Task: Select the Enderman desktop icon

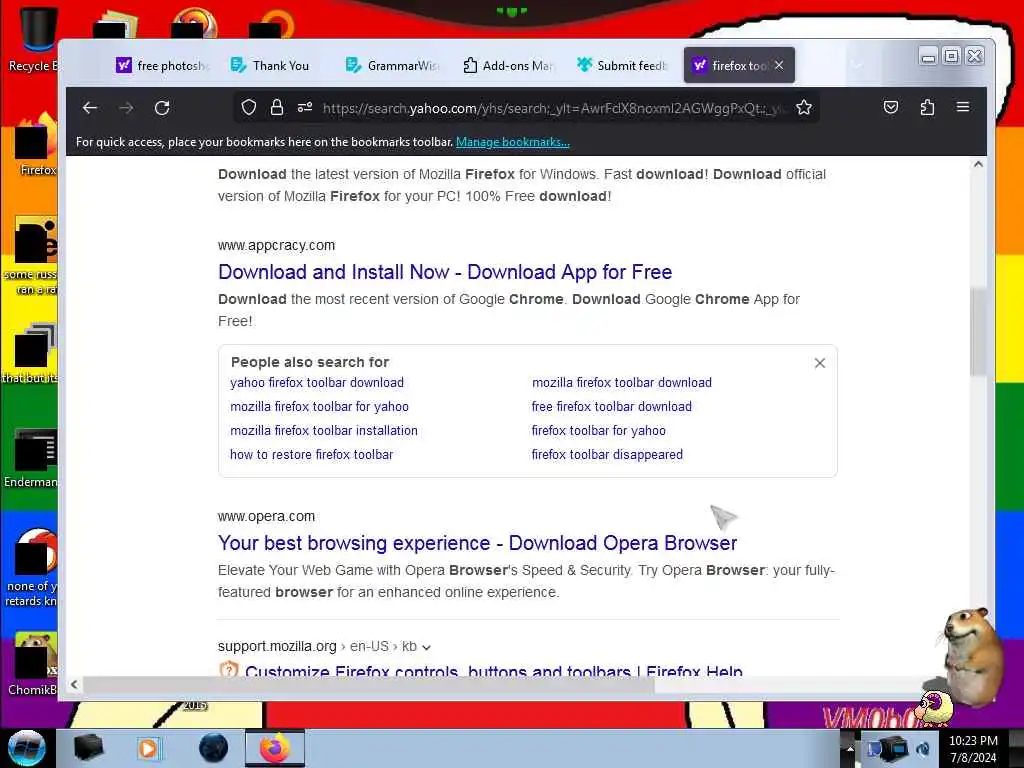Action: point(33,457)
